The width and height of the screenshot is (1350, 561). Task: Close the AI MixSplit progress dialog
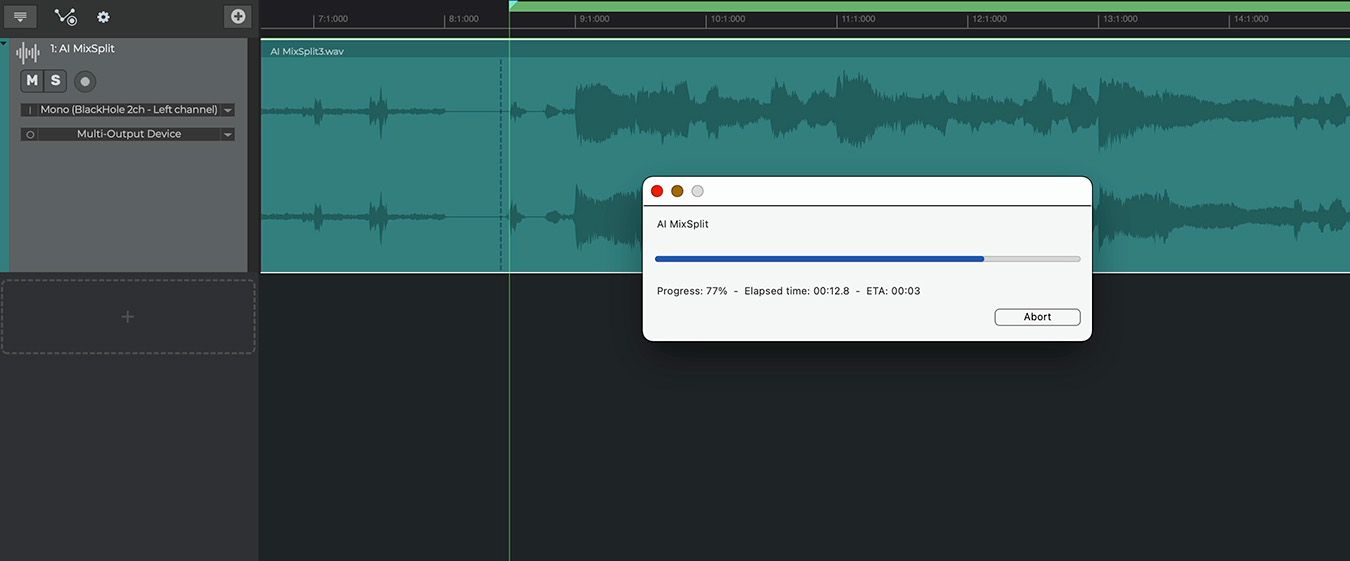point(657,191)
